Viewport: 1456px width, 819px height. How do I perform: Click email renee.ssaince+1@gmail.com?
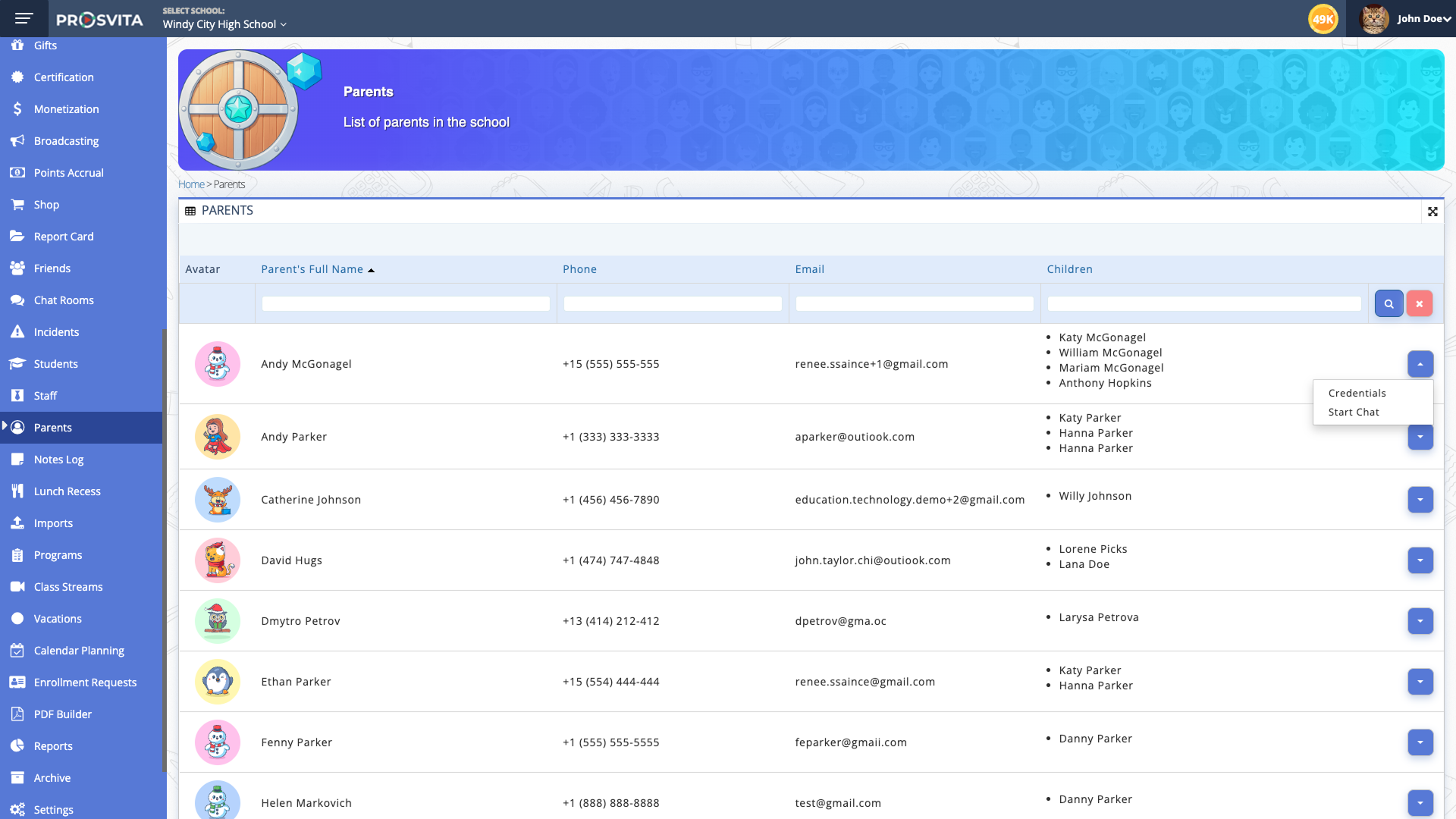point(871,364)
